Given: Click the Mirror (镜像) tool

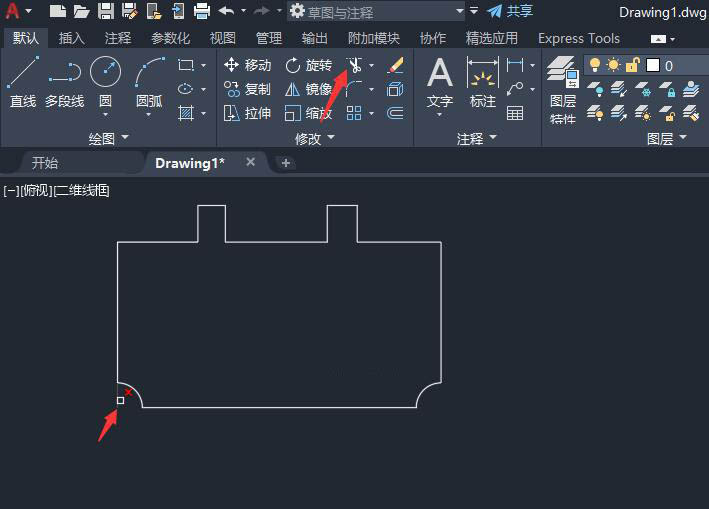Looking at the screenshot, I should [308, 89].
